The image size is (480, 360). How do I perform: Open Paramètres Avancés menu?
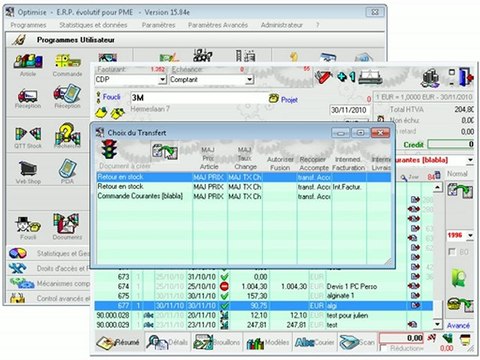(218, 25)
